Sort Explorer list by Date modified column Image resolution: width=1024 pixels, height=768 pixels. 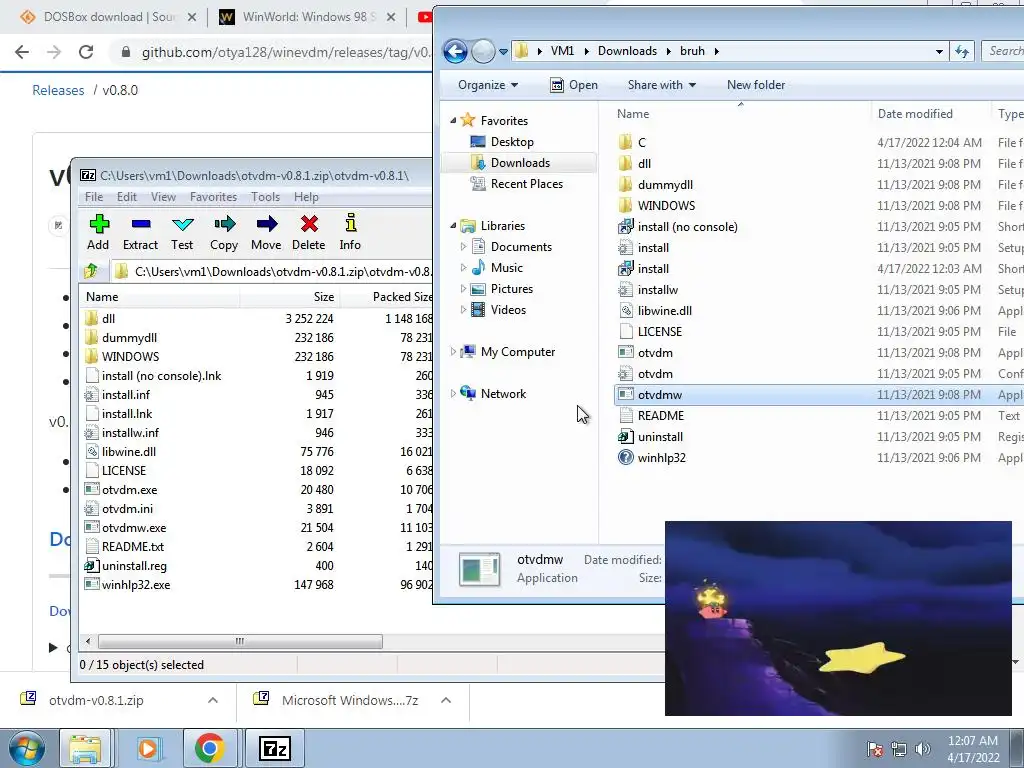tap(915, 114)
